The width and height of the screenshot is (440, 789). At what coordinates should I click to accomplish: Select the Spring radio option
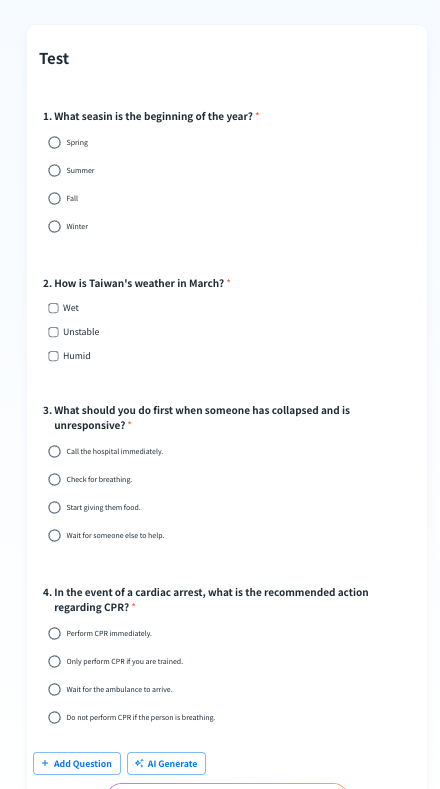[54, 143]
